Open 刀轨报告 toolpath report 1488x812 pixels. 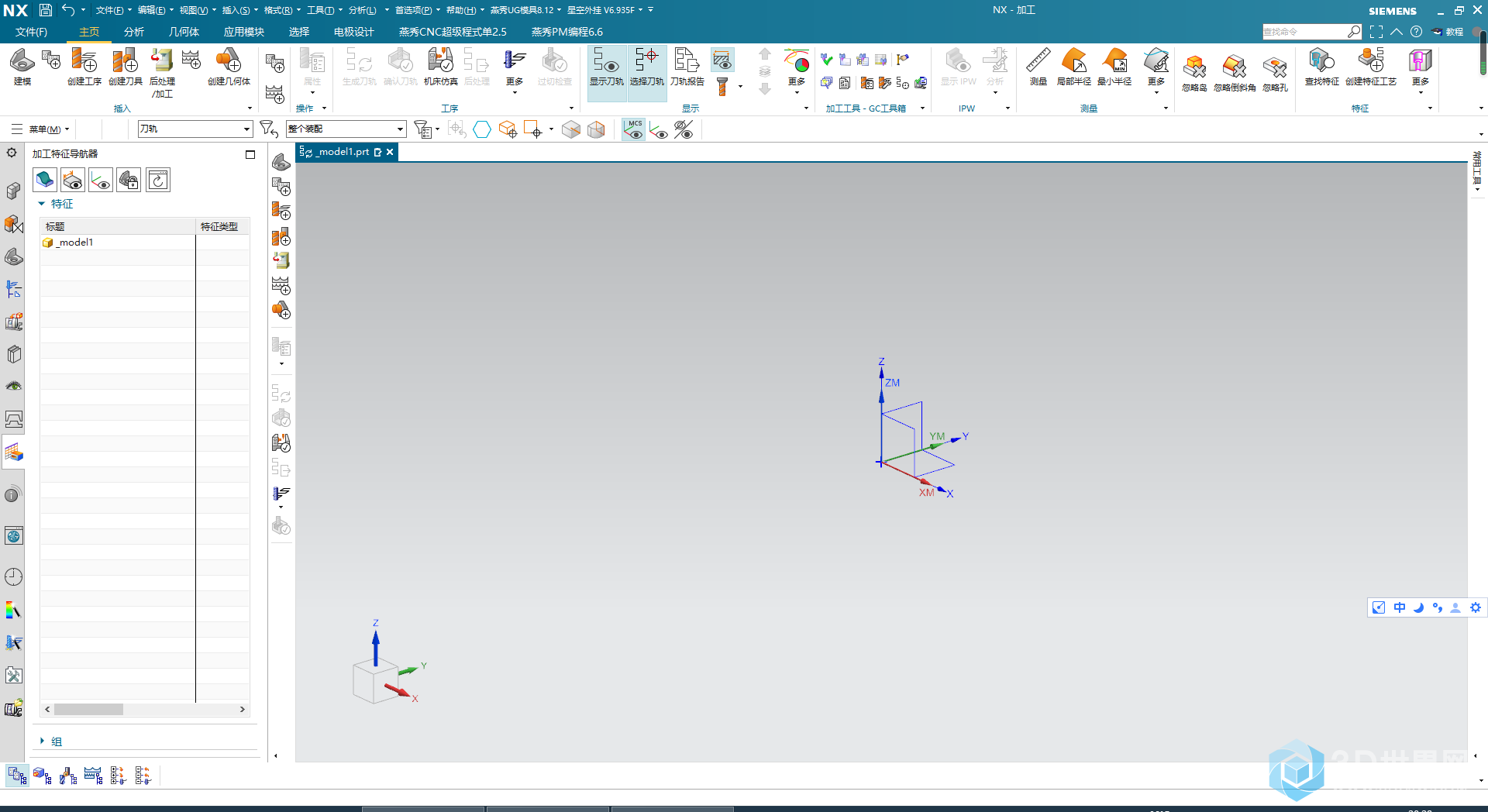click(687, 67)
